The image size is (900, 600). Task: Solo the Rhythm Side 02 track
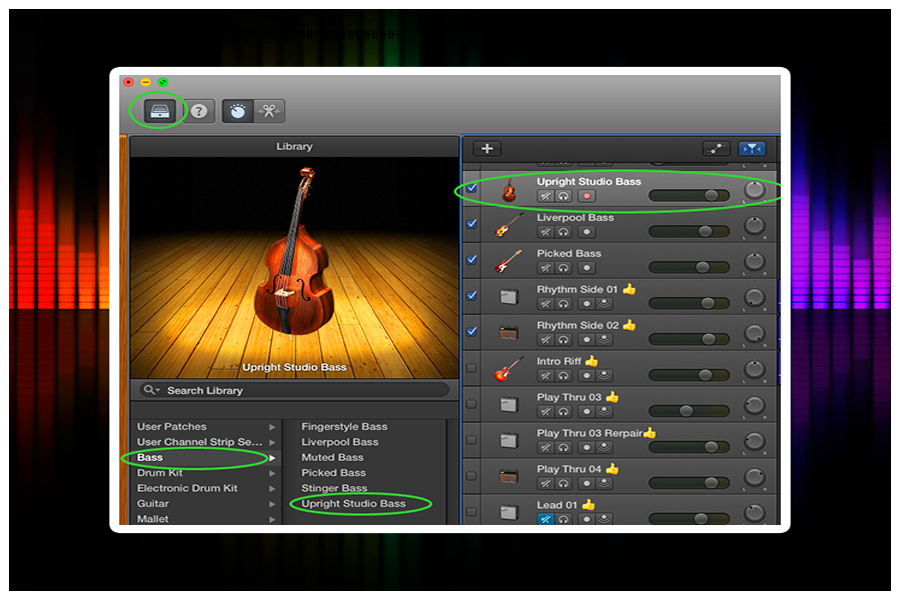coord(564,340)
